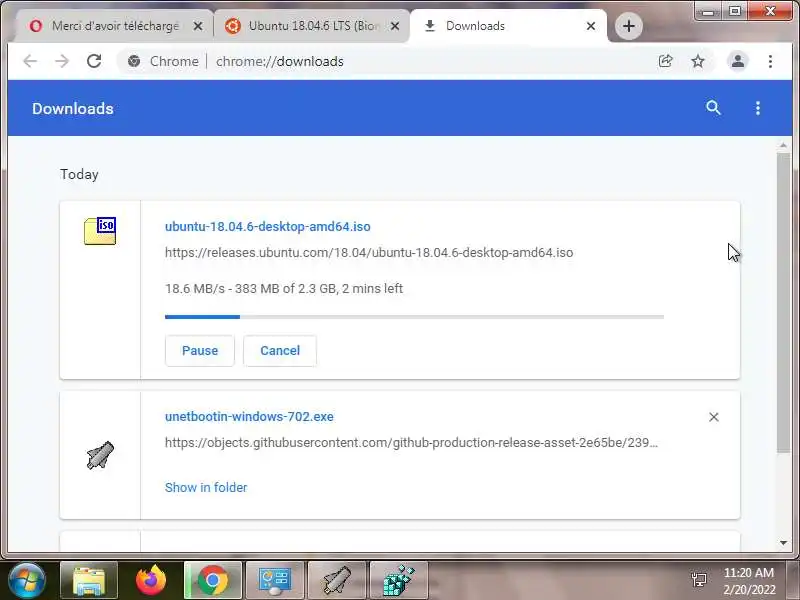Close the Opera 'Merci d'avoir téléchargé' tab

tap(198, 26)
